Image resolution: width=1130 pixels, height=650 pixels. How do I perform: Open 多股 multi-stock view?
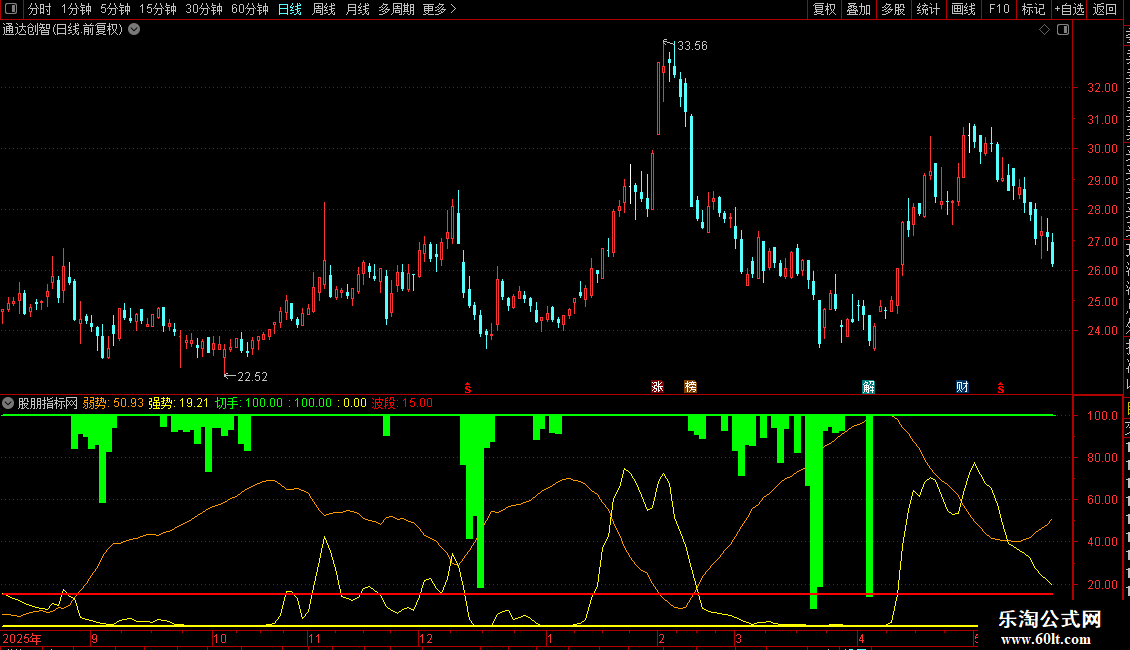[893, 9]
